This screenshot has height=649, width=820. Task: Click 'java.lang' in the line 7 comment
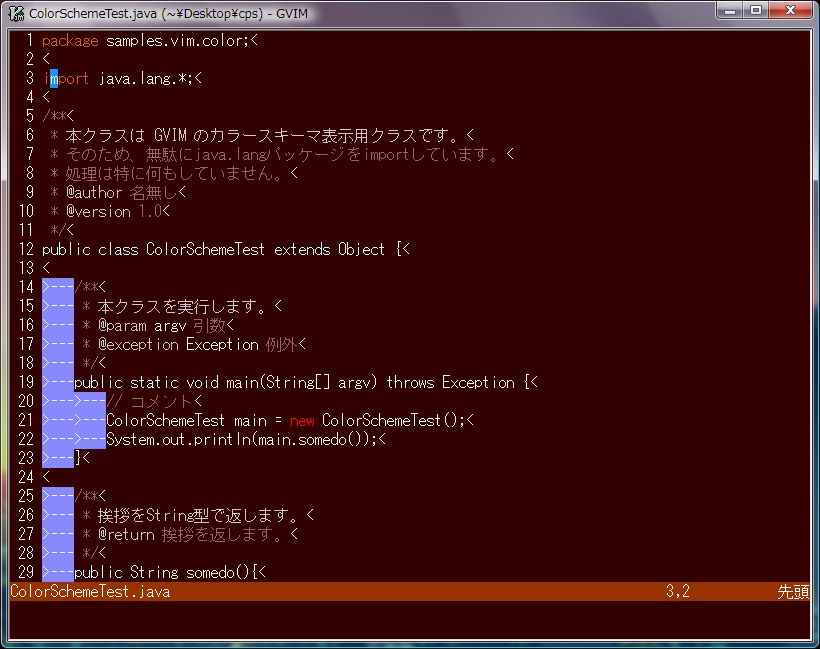231,155
